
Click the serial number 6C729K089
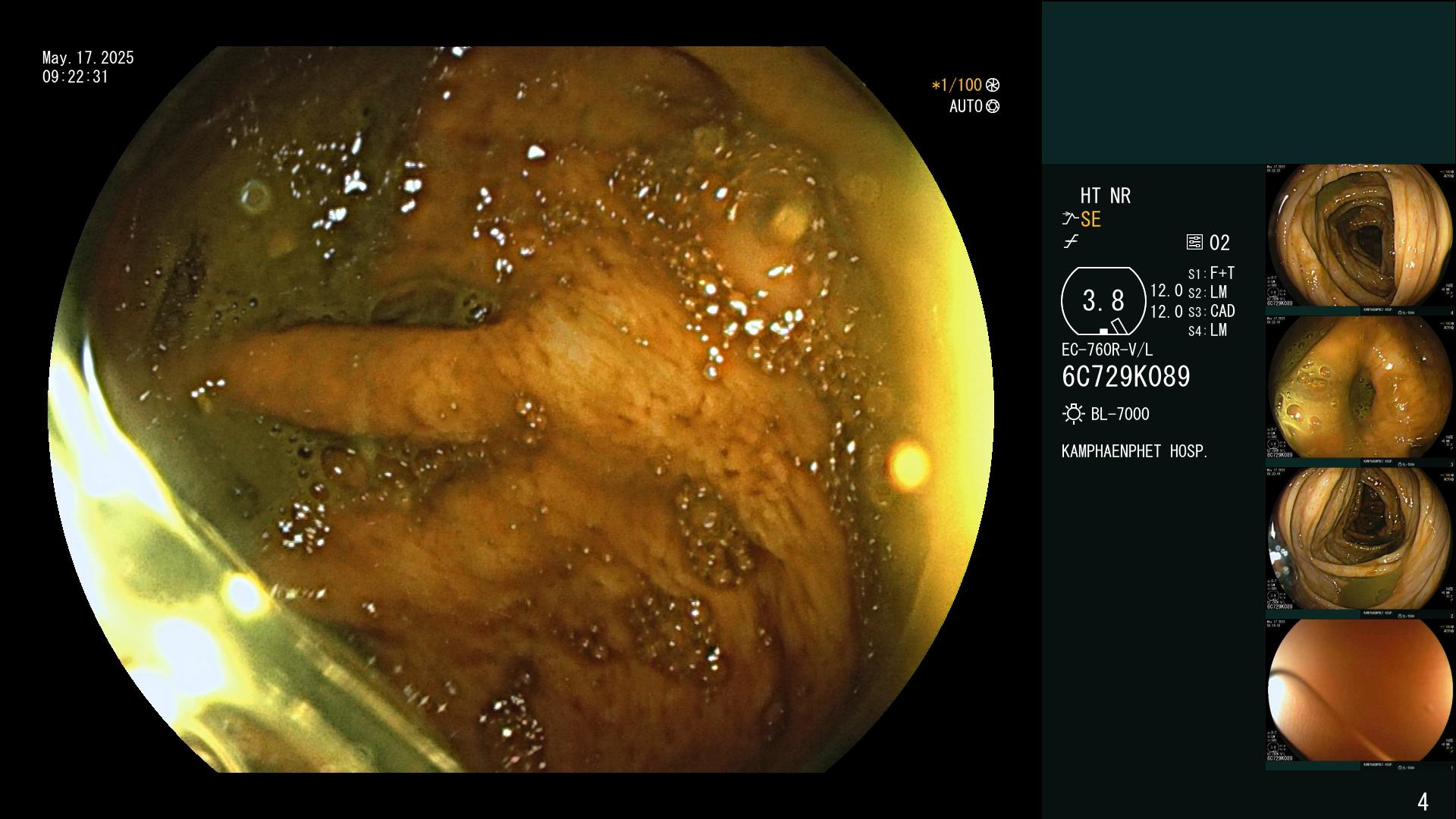(1126, 376)
